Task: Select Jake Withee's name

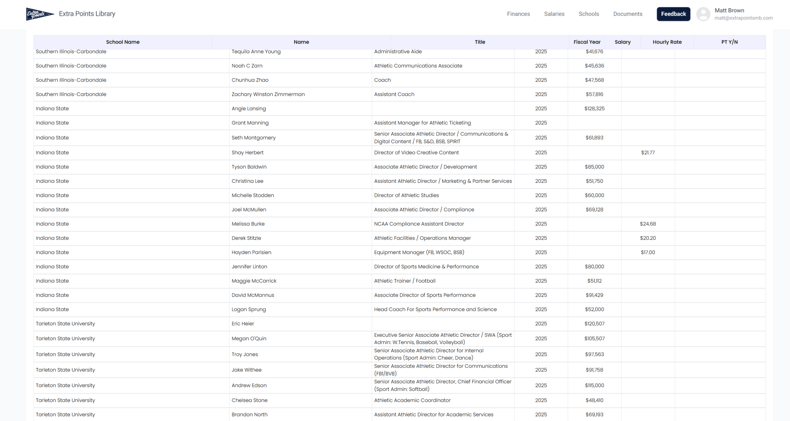Action: (246, 370)
